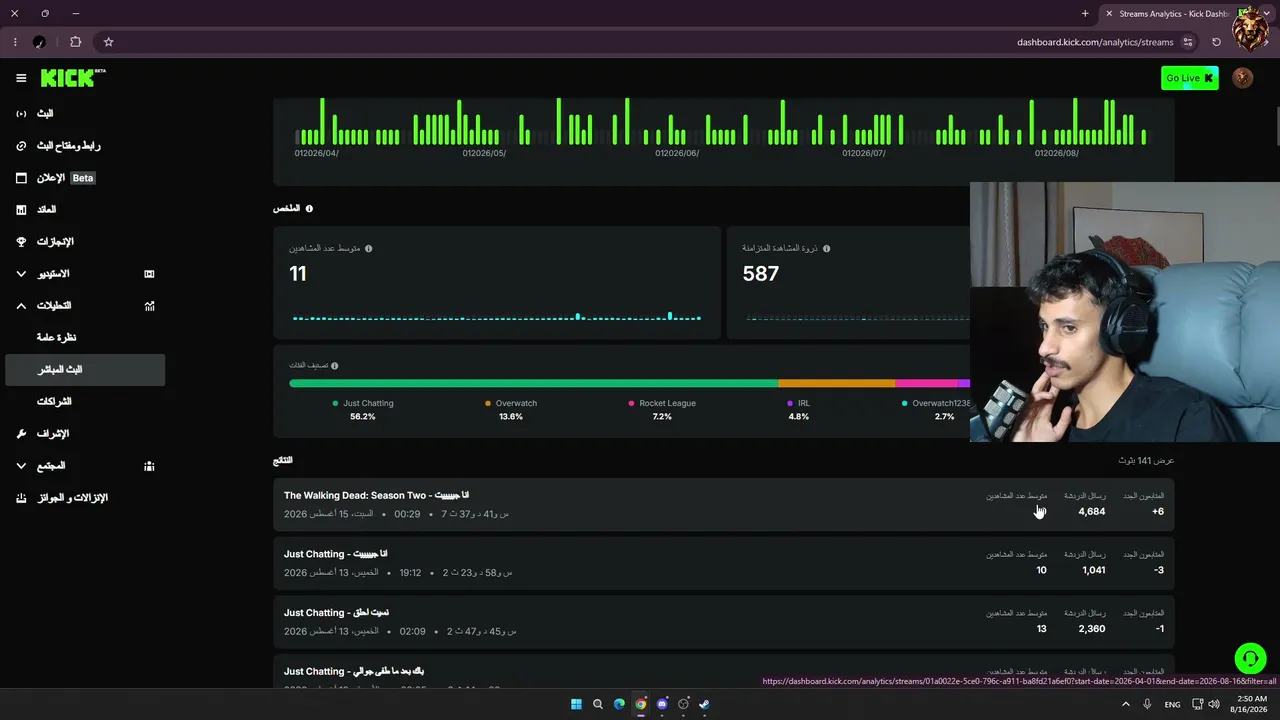Click the average viewers value 11
The width and height of the screenshot is (1280, 720).
pos(298,274)
